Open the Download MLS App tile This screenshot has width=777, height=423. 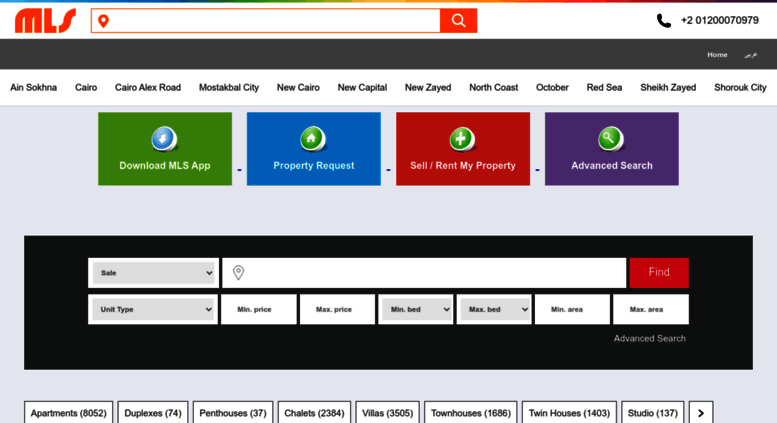click(165, 149)
